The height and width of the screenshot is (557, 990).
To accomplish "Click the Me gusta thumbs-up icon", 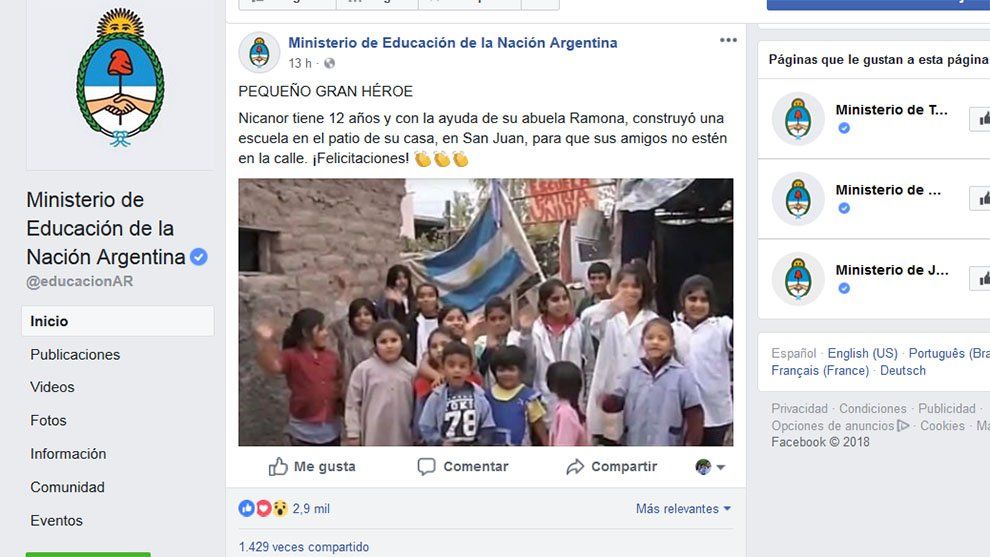I will (x=278, y=467).
